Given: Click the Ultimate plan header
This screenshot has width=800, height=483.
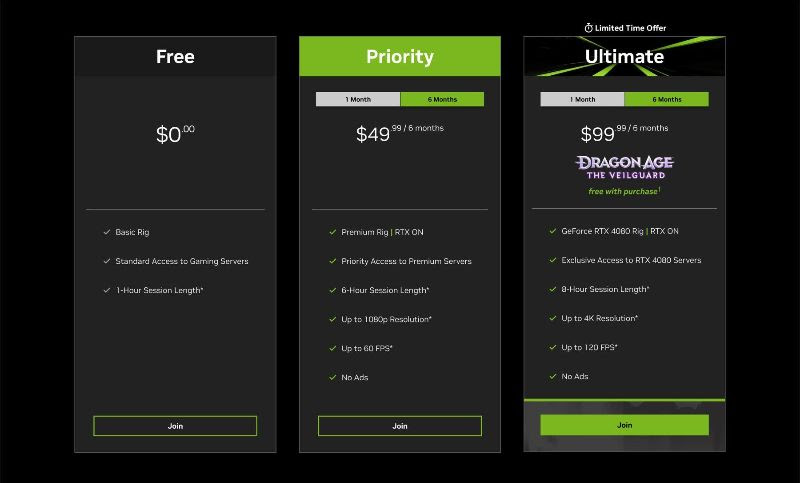Looking at the screenshot, I should [624, 57].
